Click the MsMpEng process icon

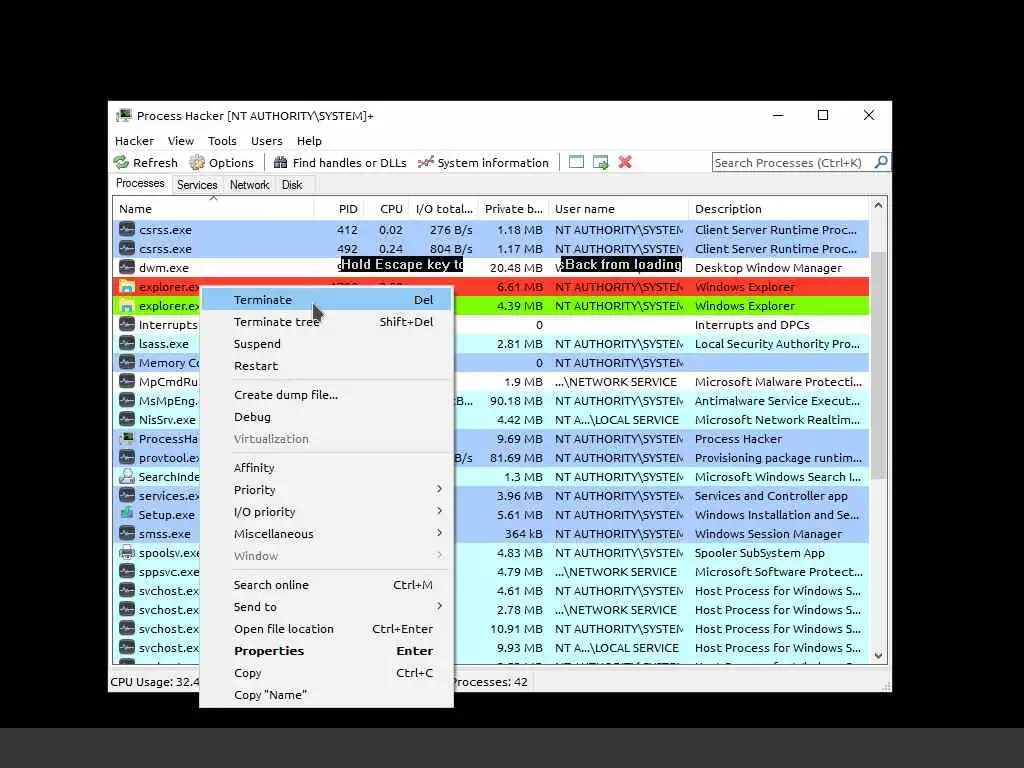[x=127, y=401]
